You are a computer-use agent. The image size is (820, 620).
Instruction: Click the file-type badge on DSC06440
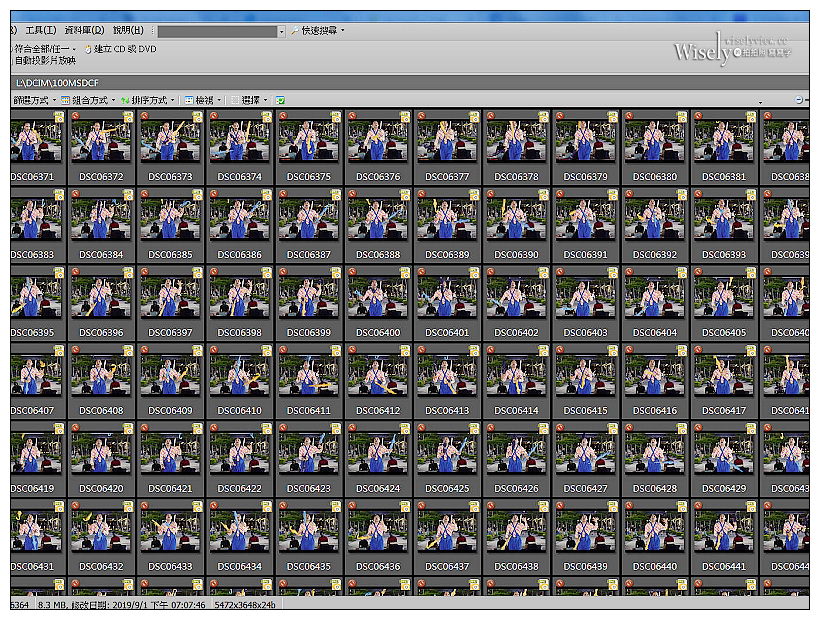pyautogui.click(x=682, y=506)
